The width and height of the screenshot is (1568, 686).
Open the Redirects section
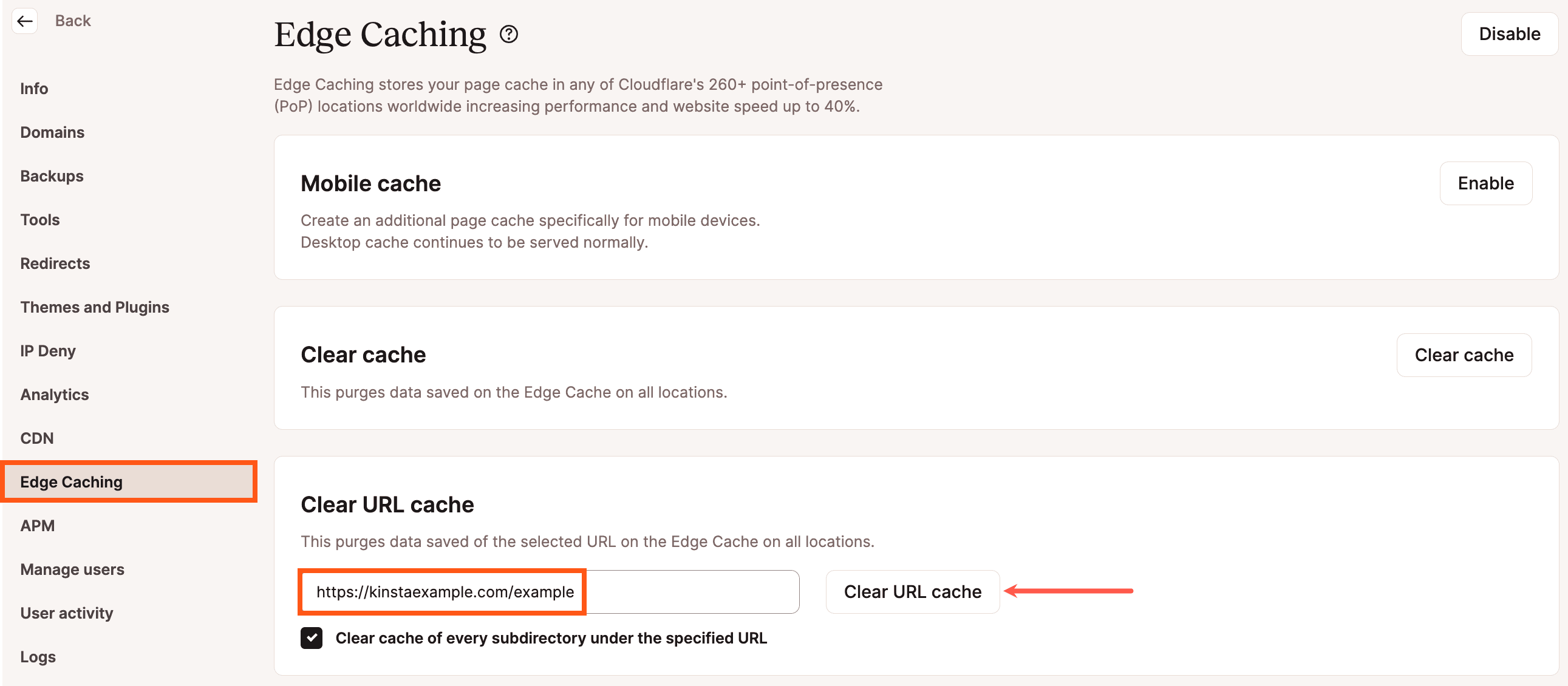(x=55, y=263)
